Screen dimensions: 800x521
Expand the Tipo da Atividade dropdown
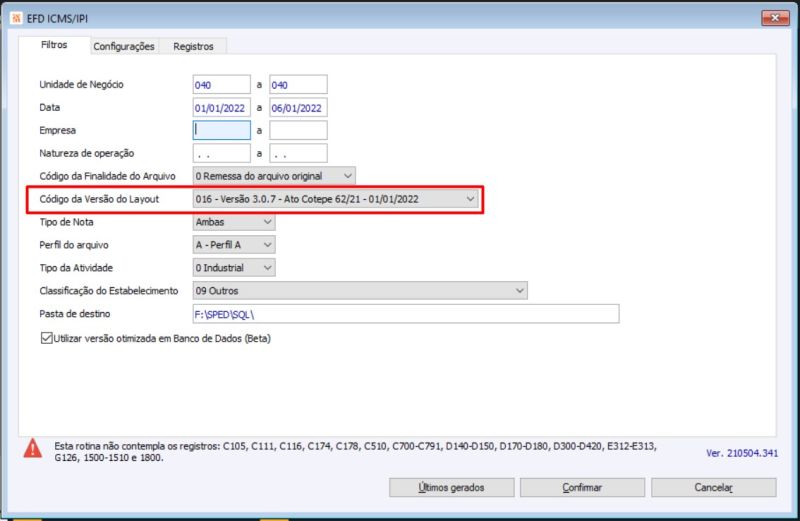click(234, 268)
